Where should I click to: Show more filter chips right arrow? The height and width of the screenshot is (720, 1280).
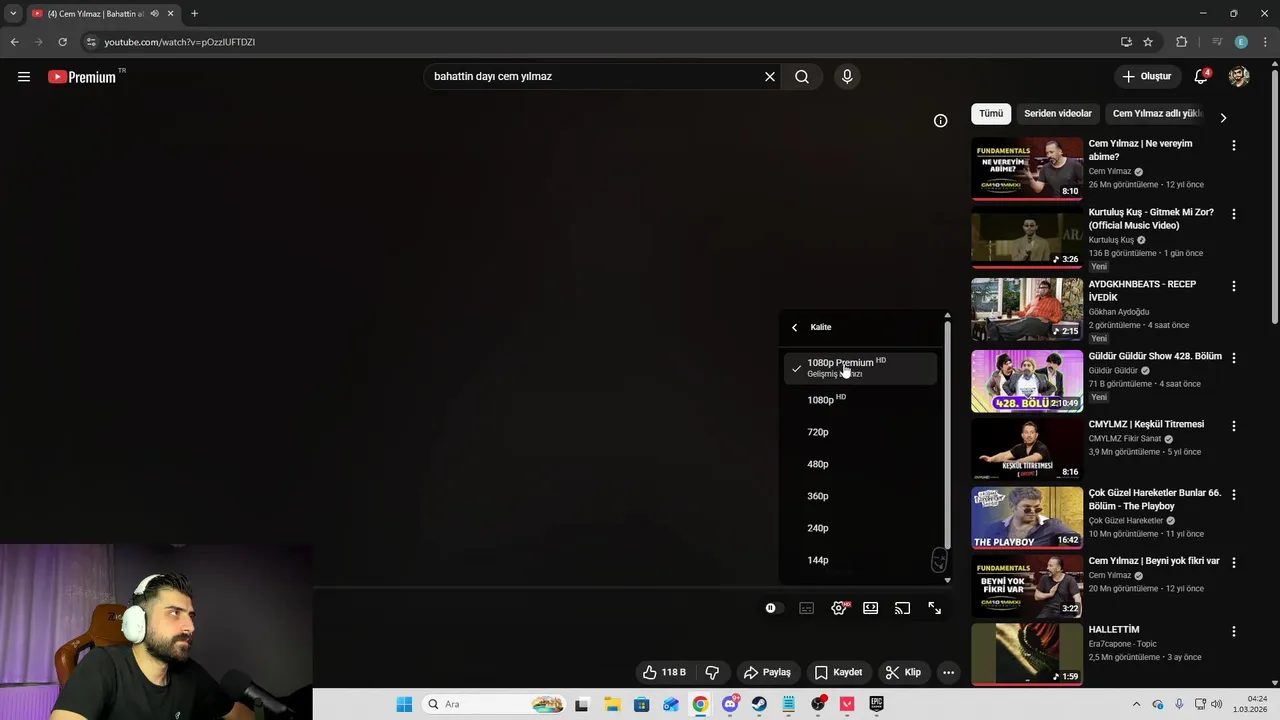[x=1223, y=117]
